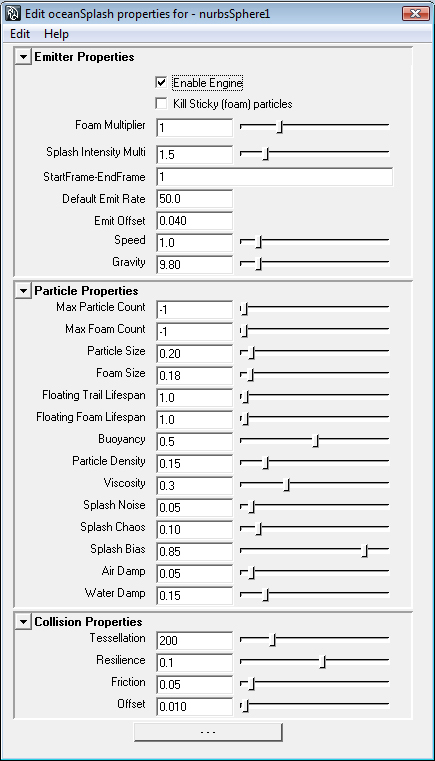Click the Default Emit Rate field

[x=195, y=199]
